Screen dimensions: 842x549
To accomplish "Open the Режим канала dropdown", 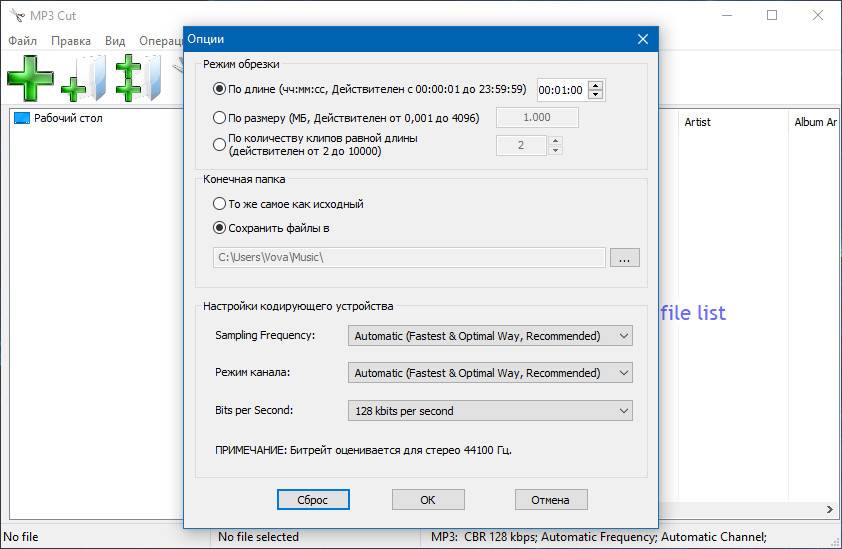I will point(490,373).
